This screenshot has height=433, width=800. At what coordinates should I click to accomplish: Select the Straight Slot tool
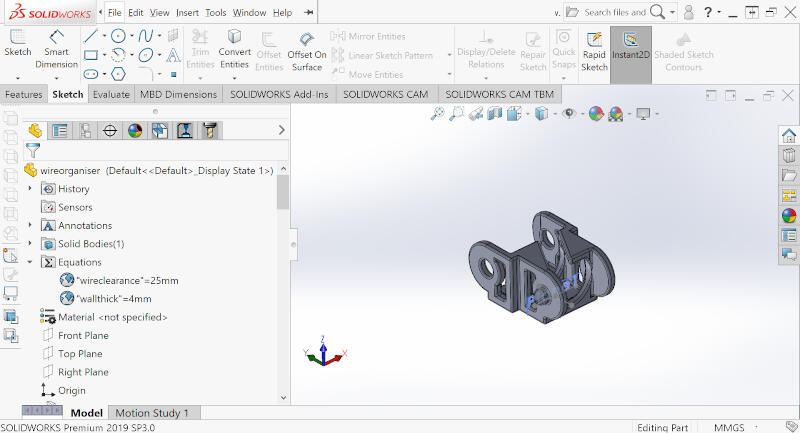point(91,74)
